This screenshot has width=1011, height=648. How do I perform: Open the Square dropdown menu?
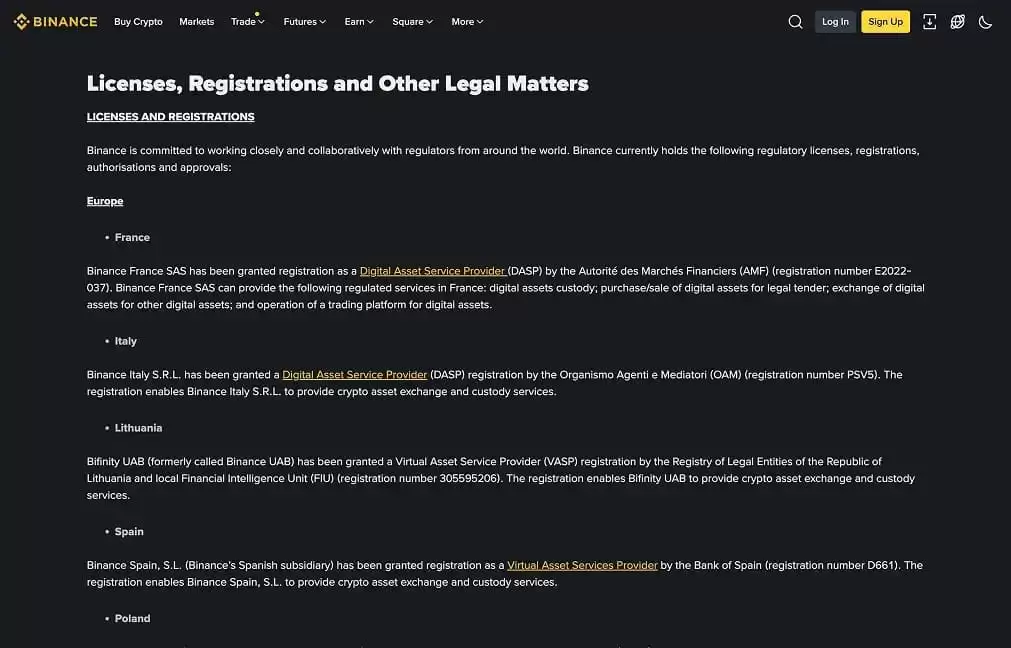[412, 22]
